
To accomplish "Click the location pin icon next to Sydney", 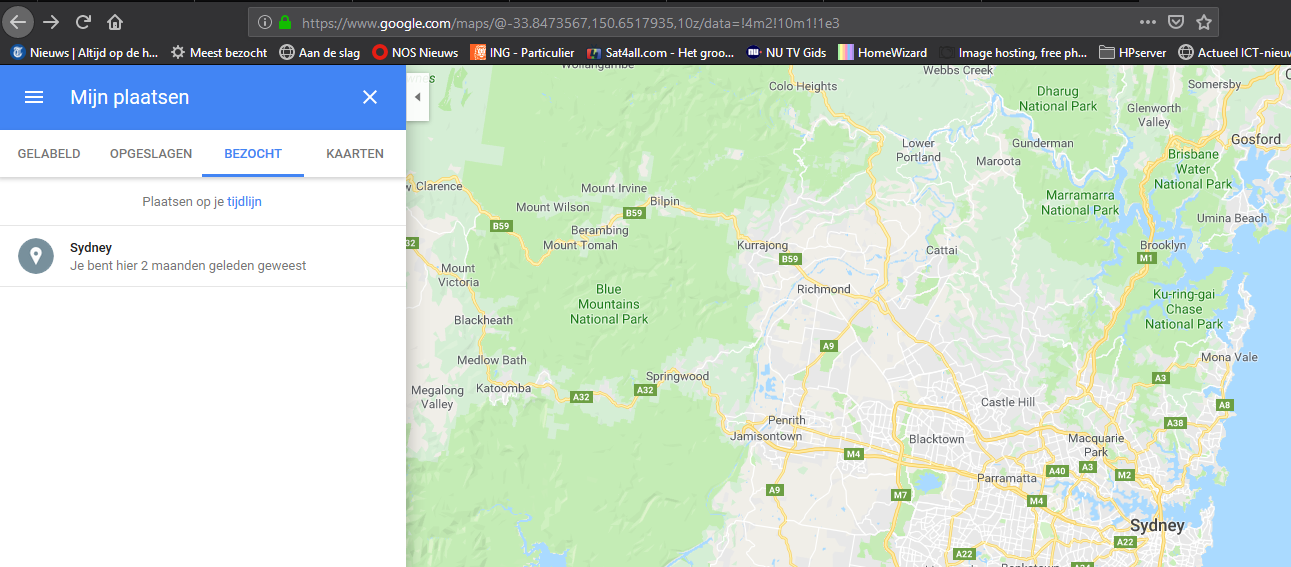I will [36, 256].
